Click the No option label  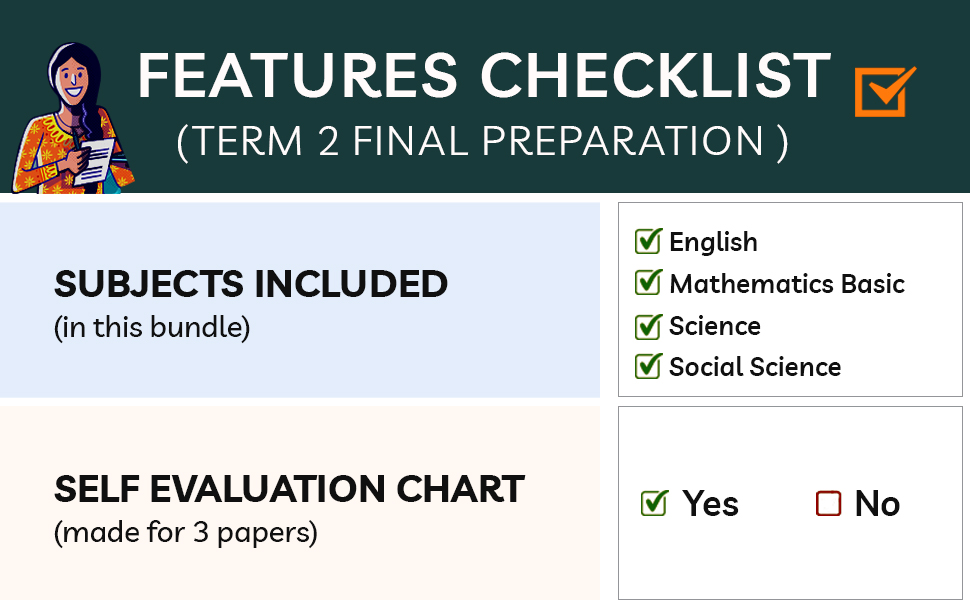tap(877, 504)
